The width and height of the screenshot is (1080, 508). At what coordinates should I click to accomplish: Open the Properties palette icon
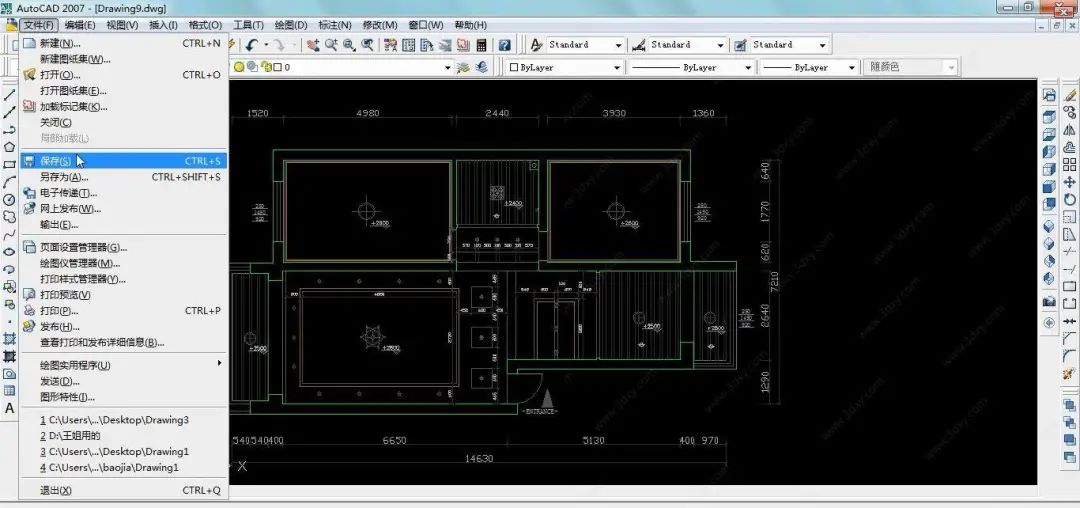click(390, 45)
